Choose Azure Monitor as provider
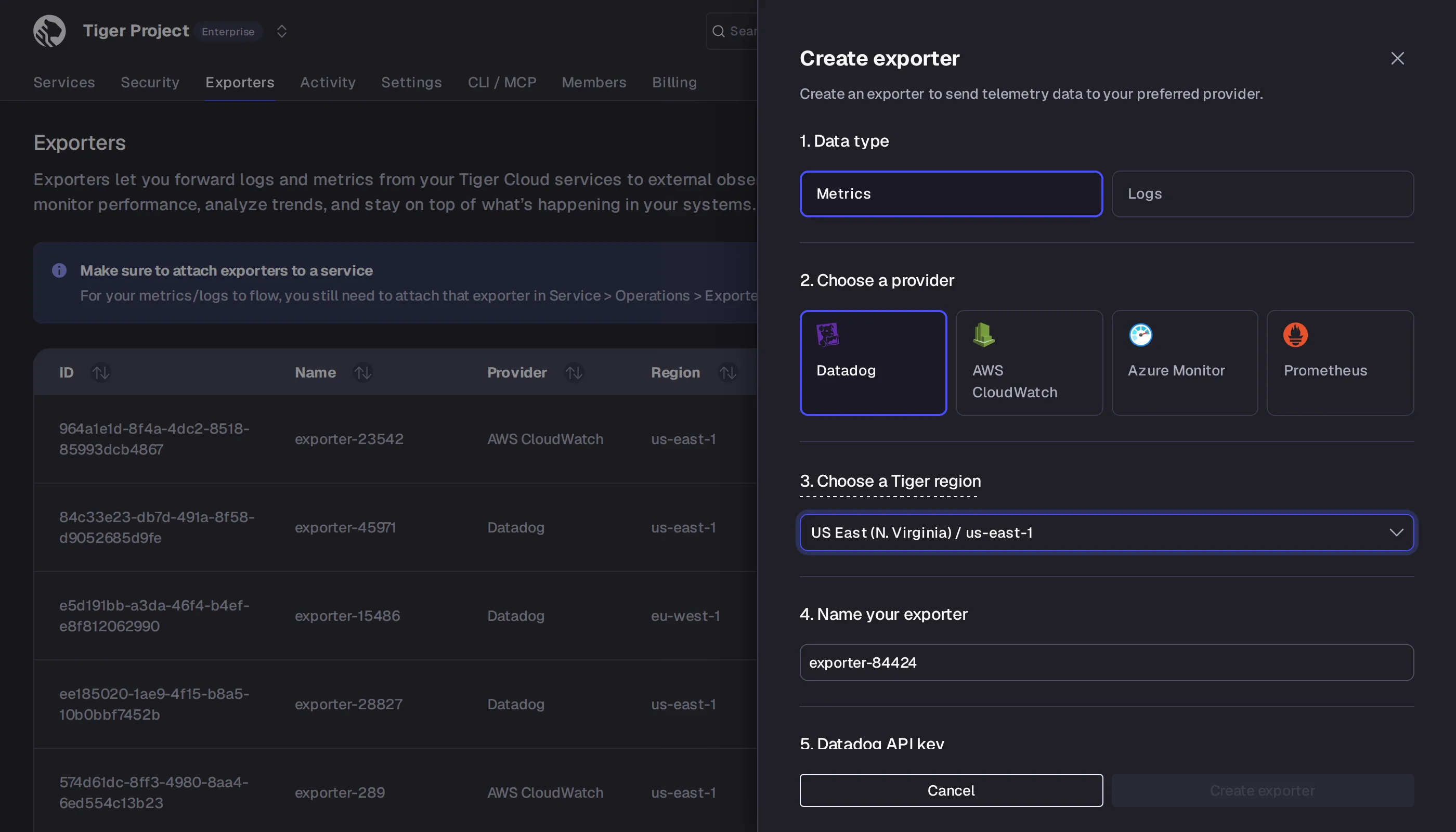1456x832 pixels. click(x=1185, y=363)
